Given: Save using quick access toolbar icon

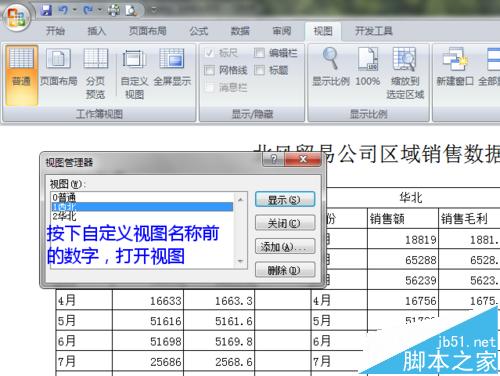Looking at the screenshot, I should tap(46, 10).
